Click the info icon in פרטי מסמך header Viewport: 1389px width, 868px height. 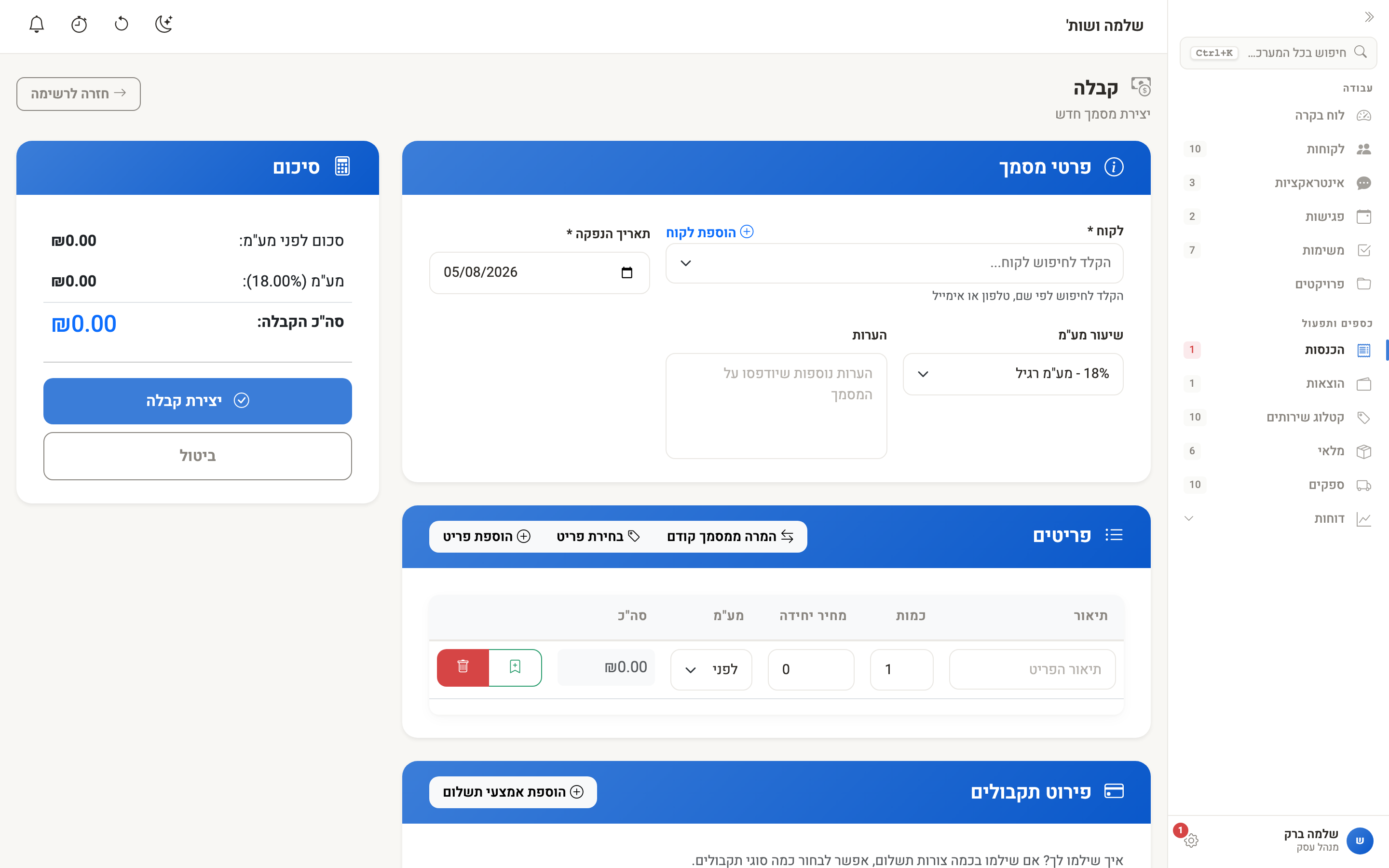1114,167
